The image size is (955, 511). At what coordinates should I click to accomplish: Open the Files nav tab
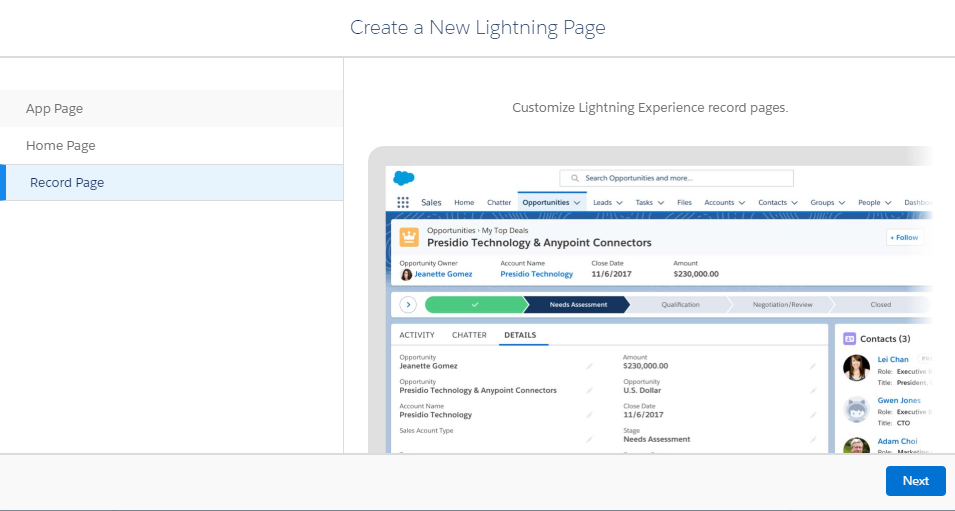[x=685, y=202]
